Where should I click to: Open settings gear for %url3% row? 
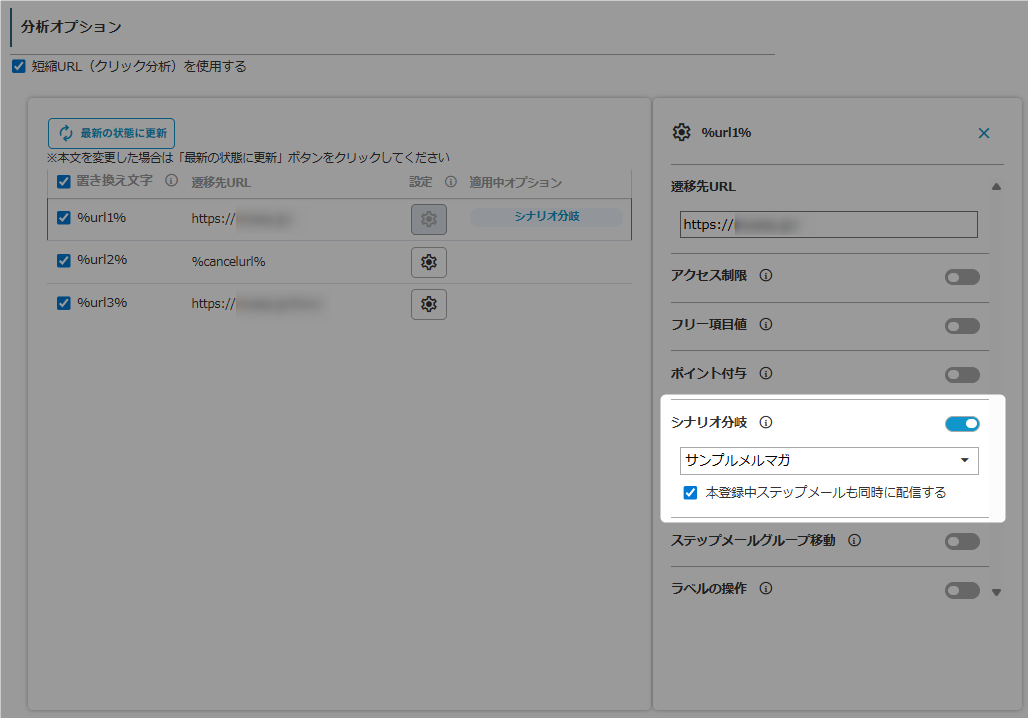coord(429,304)
